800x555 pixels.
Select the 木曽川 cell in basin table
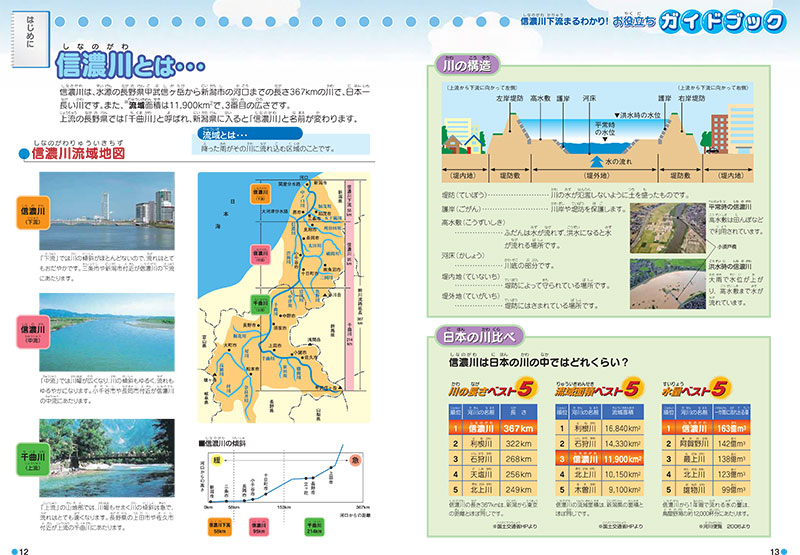tap(585, 490)
